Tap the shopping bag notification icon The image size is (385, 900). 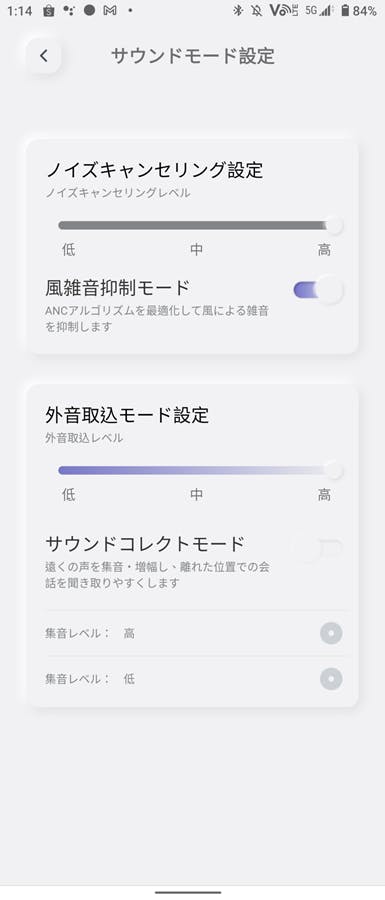pos(49,10)
